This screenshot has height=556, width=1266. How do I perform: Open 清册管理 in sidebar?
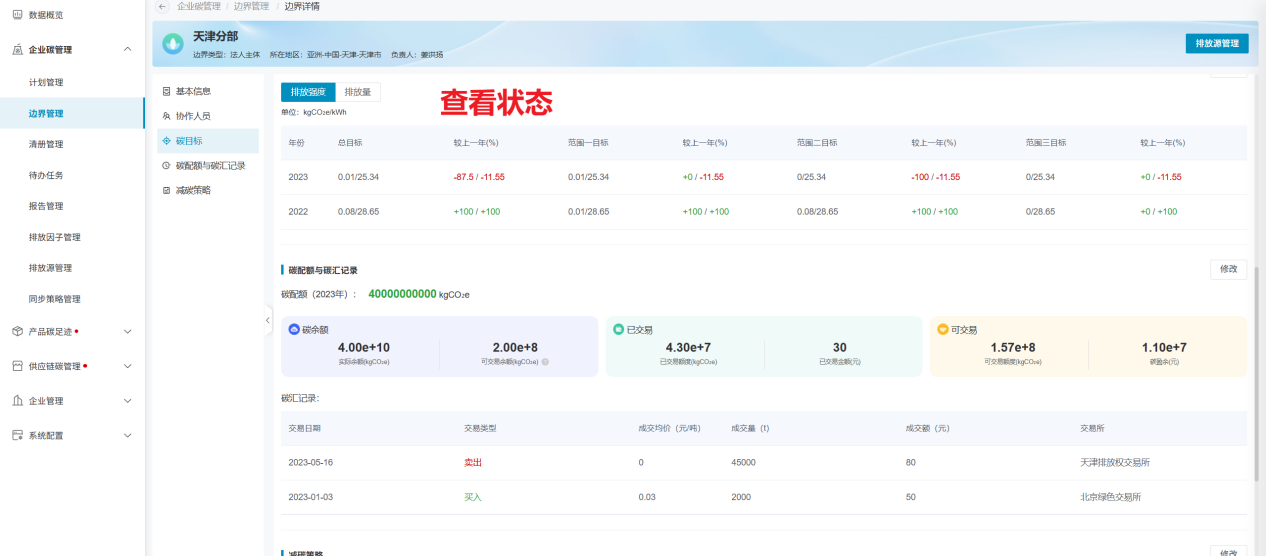point(46,144)
